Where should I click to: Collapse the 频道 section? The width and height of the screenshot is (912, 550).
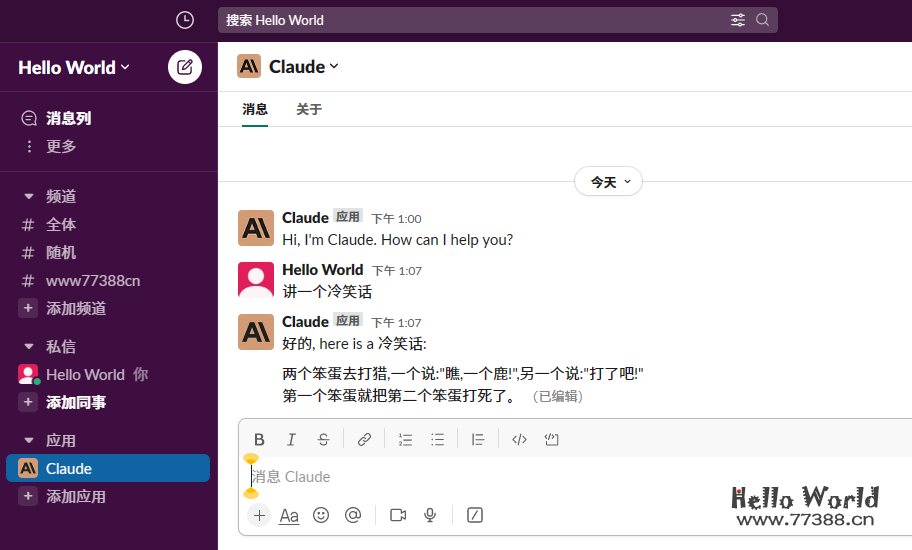[29, 197]
